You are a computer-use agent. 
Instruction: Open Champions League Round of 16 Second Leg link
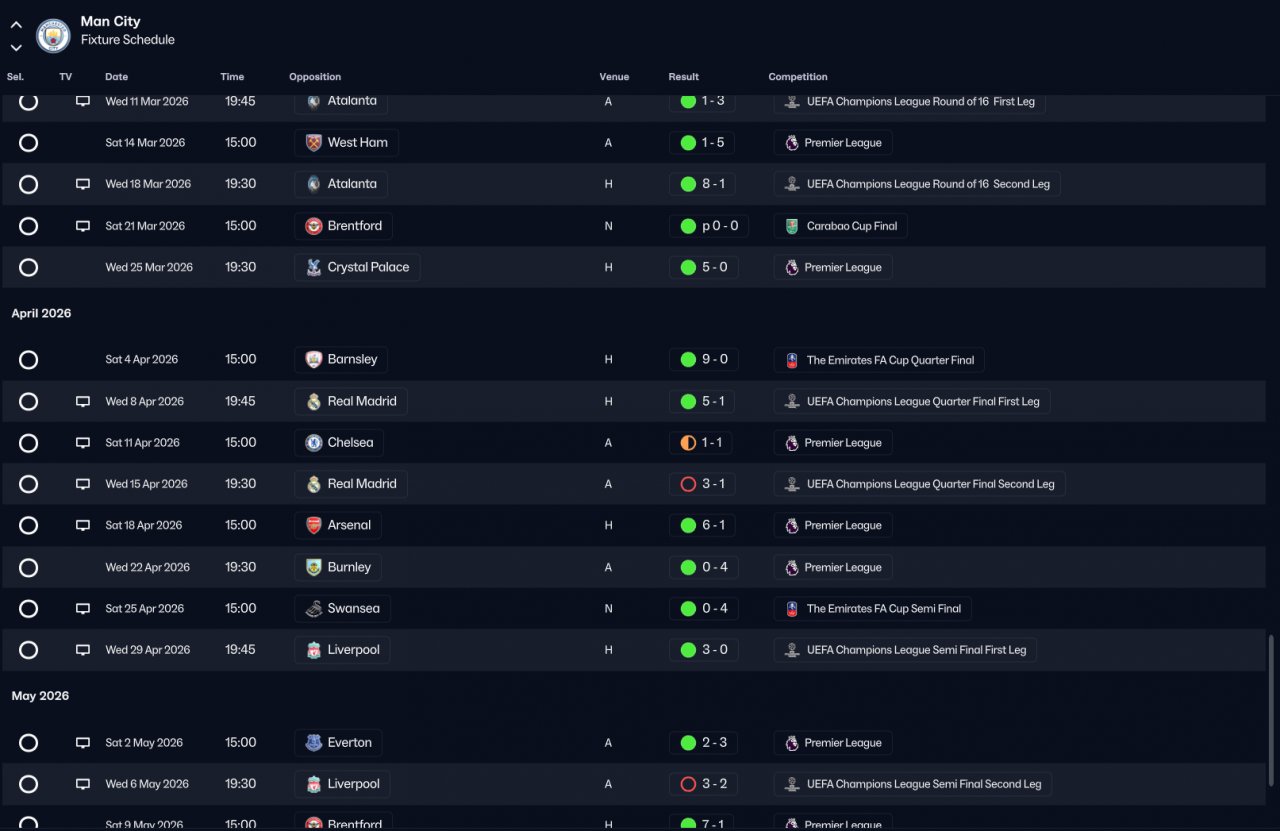(x=918, y=184)
